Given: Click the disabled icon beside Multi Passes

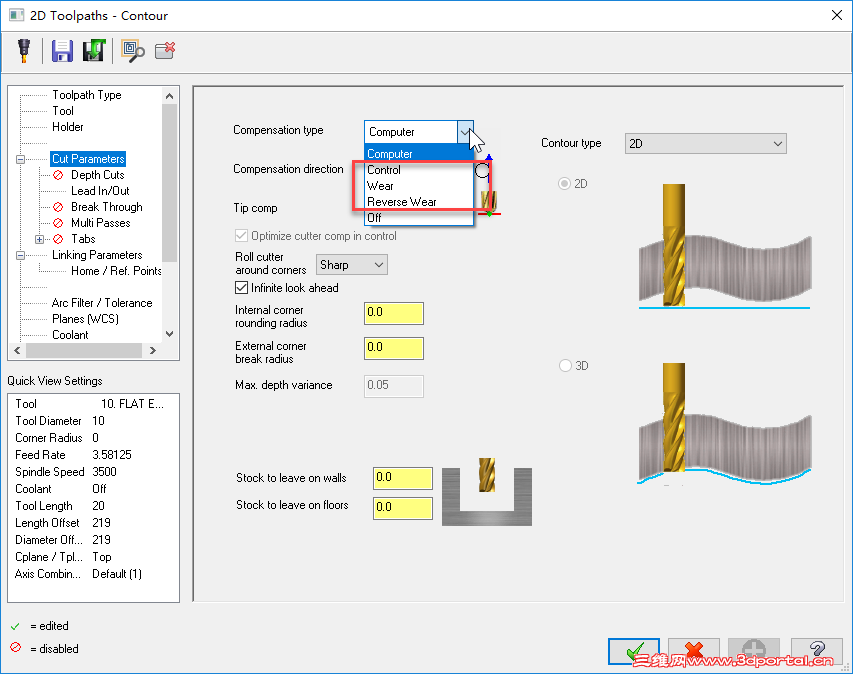Looking at the screenshot, I should (x=58, y=223).
